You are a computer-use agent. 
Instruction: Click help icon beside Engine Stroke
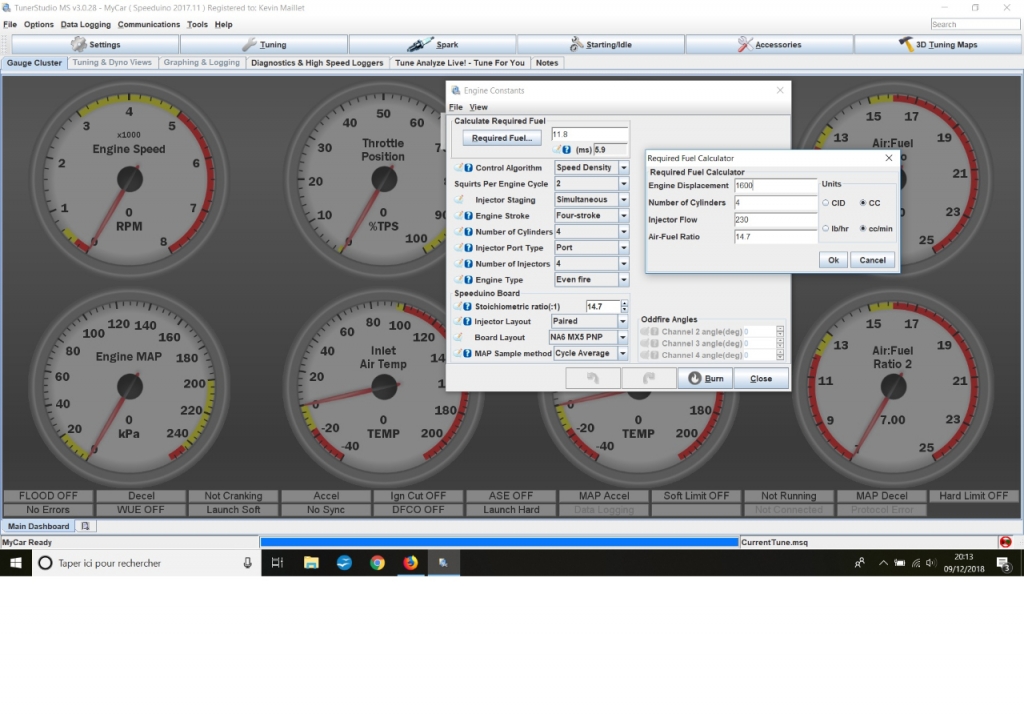click(x=468, y=216)
